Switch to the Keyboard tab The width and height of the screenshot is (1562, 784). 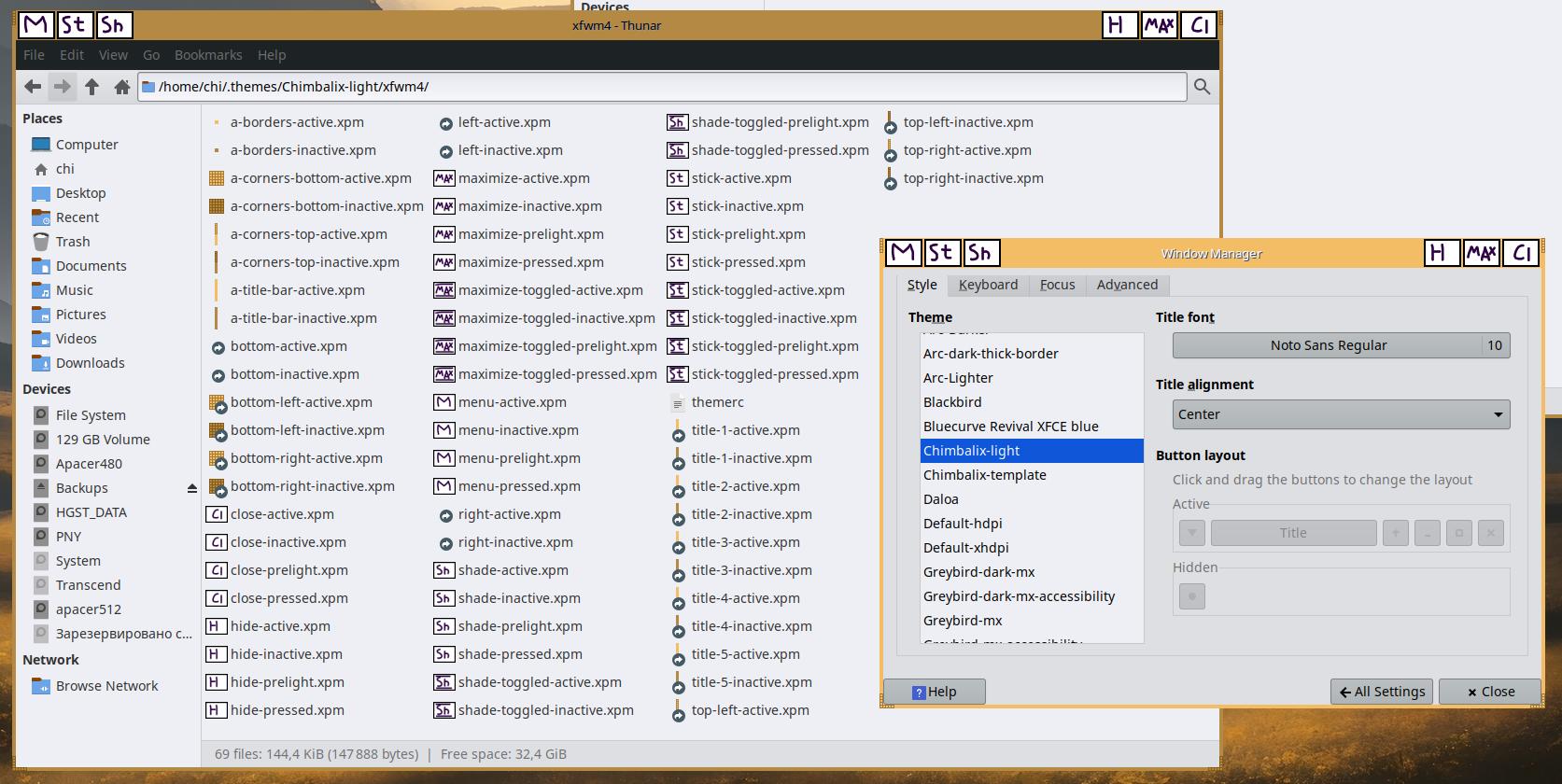[x=988, y=285]
